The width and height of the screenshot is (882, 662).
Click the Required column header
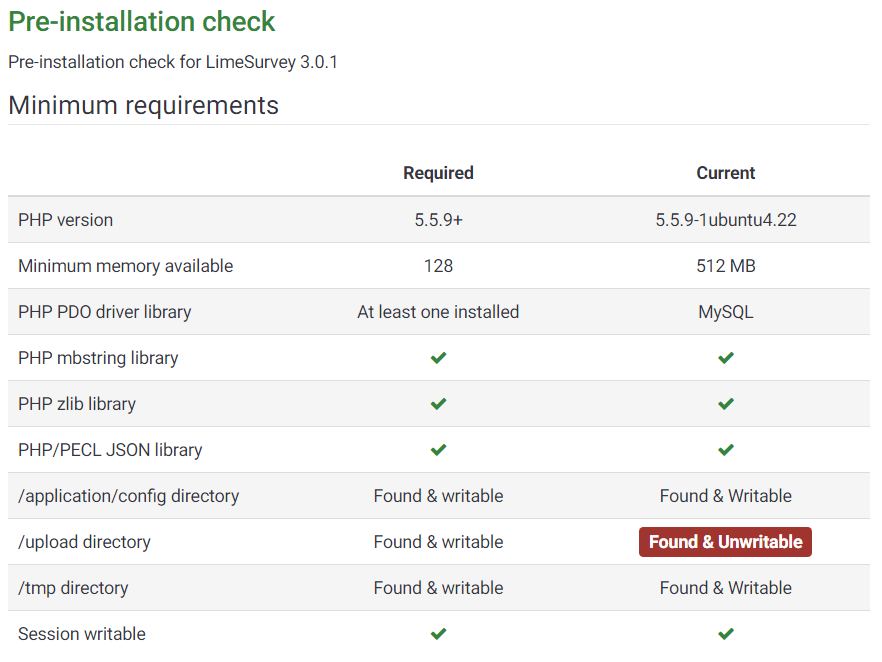click(438, 173)
